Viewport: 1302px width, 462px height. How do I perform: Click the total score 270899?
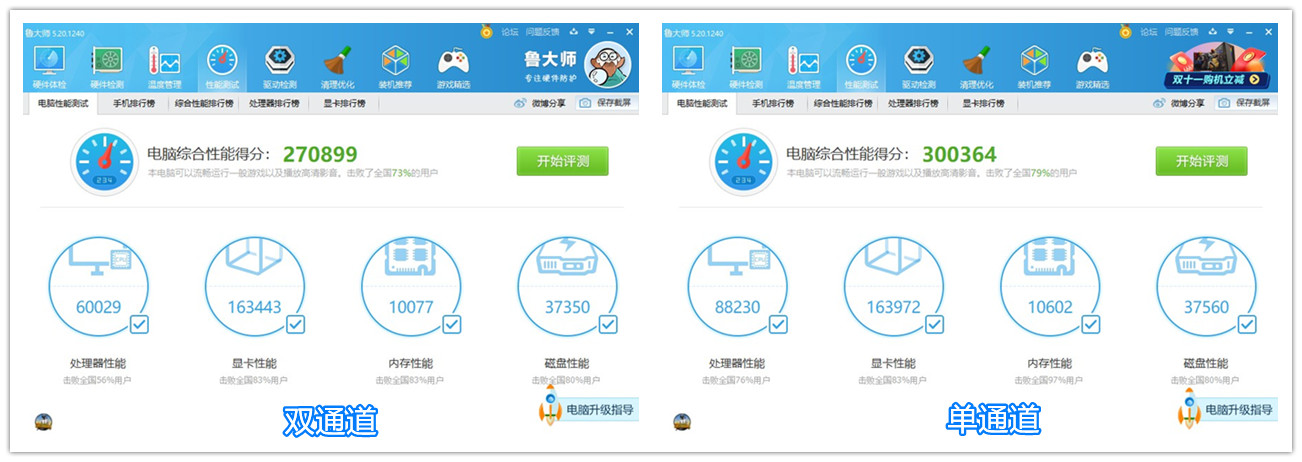[320, 154]
